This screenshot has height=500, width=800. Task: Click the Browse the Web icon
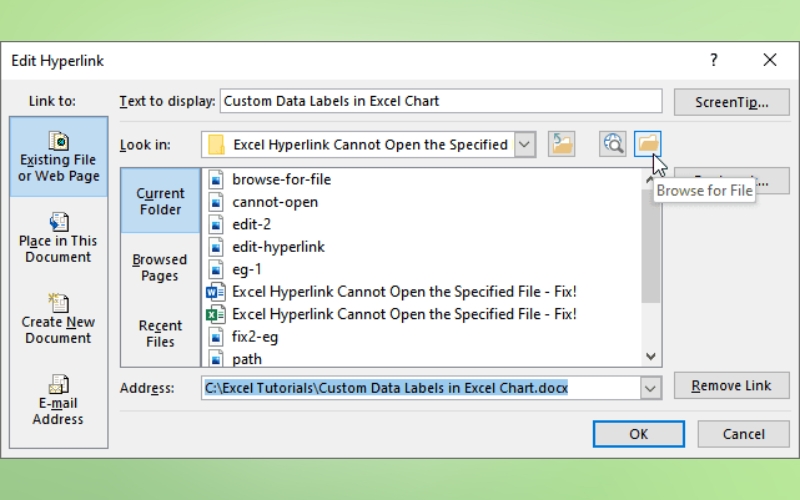click(613, 144)
